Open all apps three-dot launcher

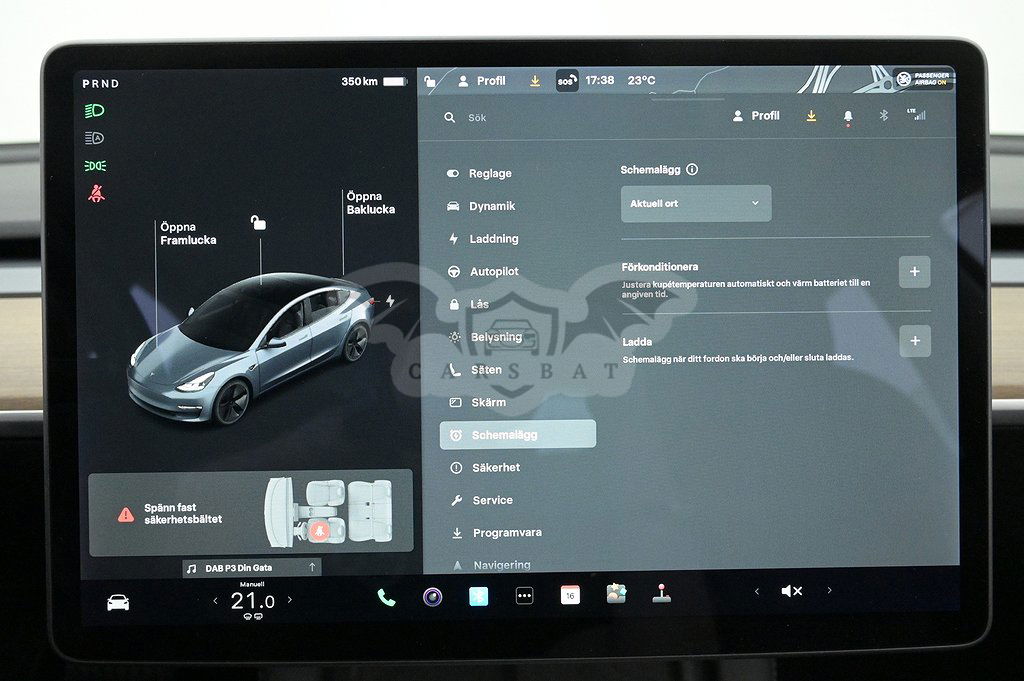524,596
